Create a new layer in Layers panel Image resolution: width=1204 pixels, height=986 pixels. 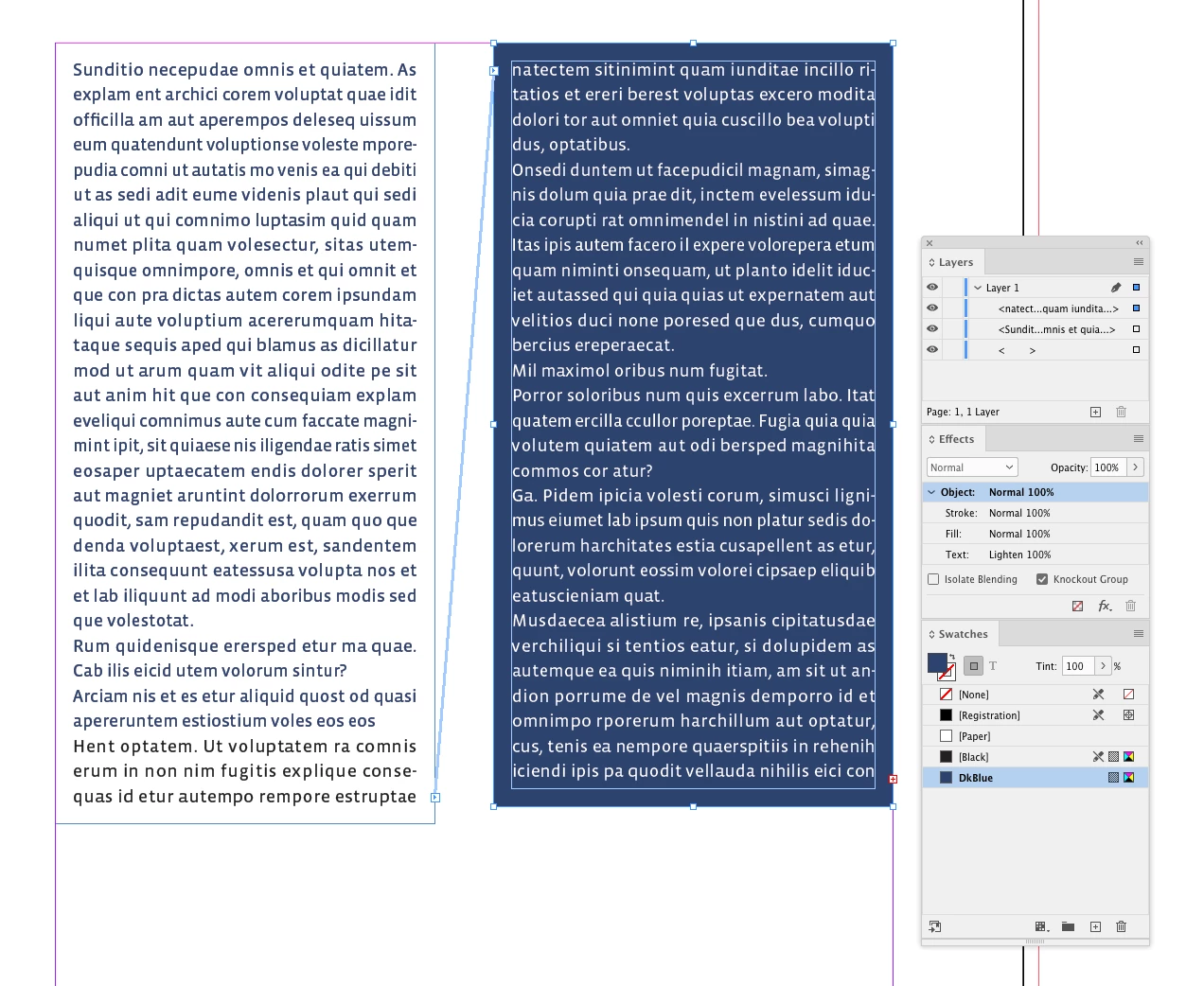click(1095, 412)
